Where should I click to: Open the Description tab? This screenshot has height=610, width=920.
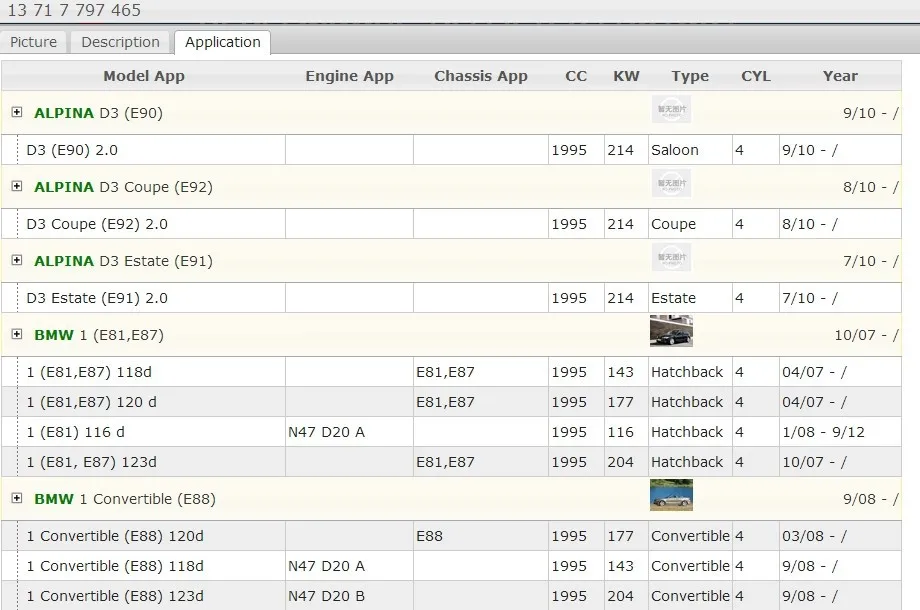120,42
